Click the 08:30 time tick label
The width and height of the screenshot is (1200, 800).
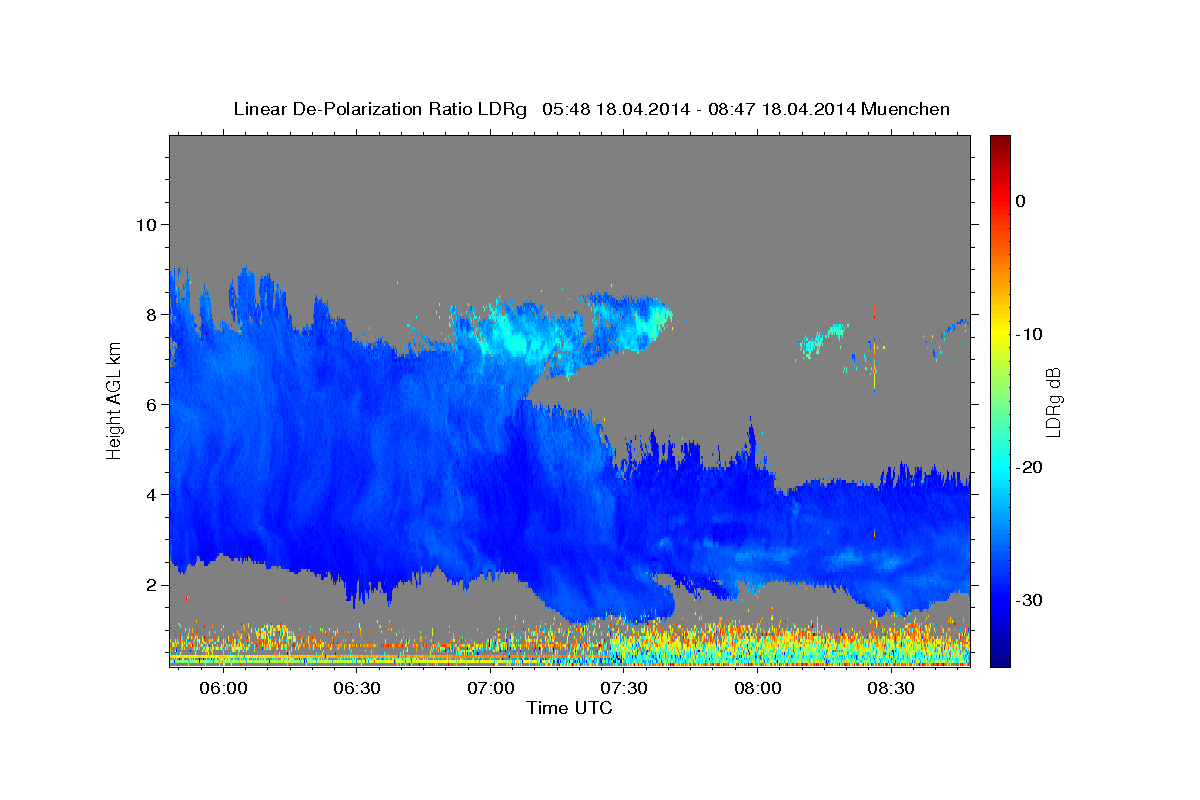point(891,689)
